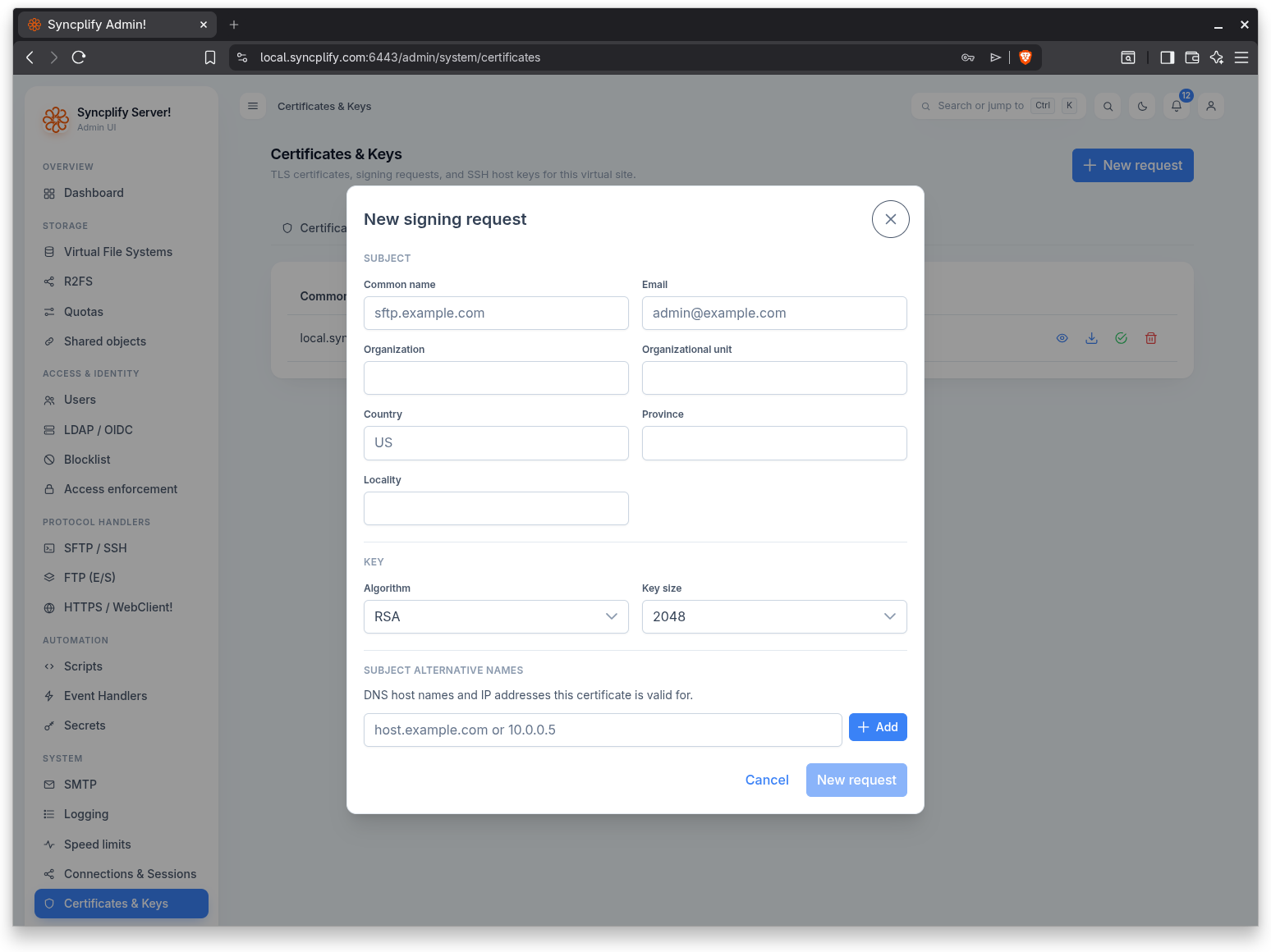The width and height of the screenshot is (1271, 952).
Task: Click the password key icon in address bar
Action: click(x=968, y=57)
